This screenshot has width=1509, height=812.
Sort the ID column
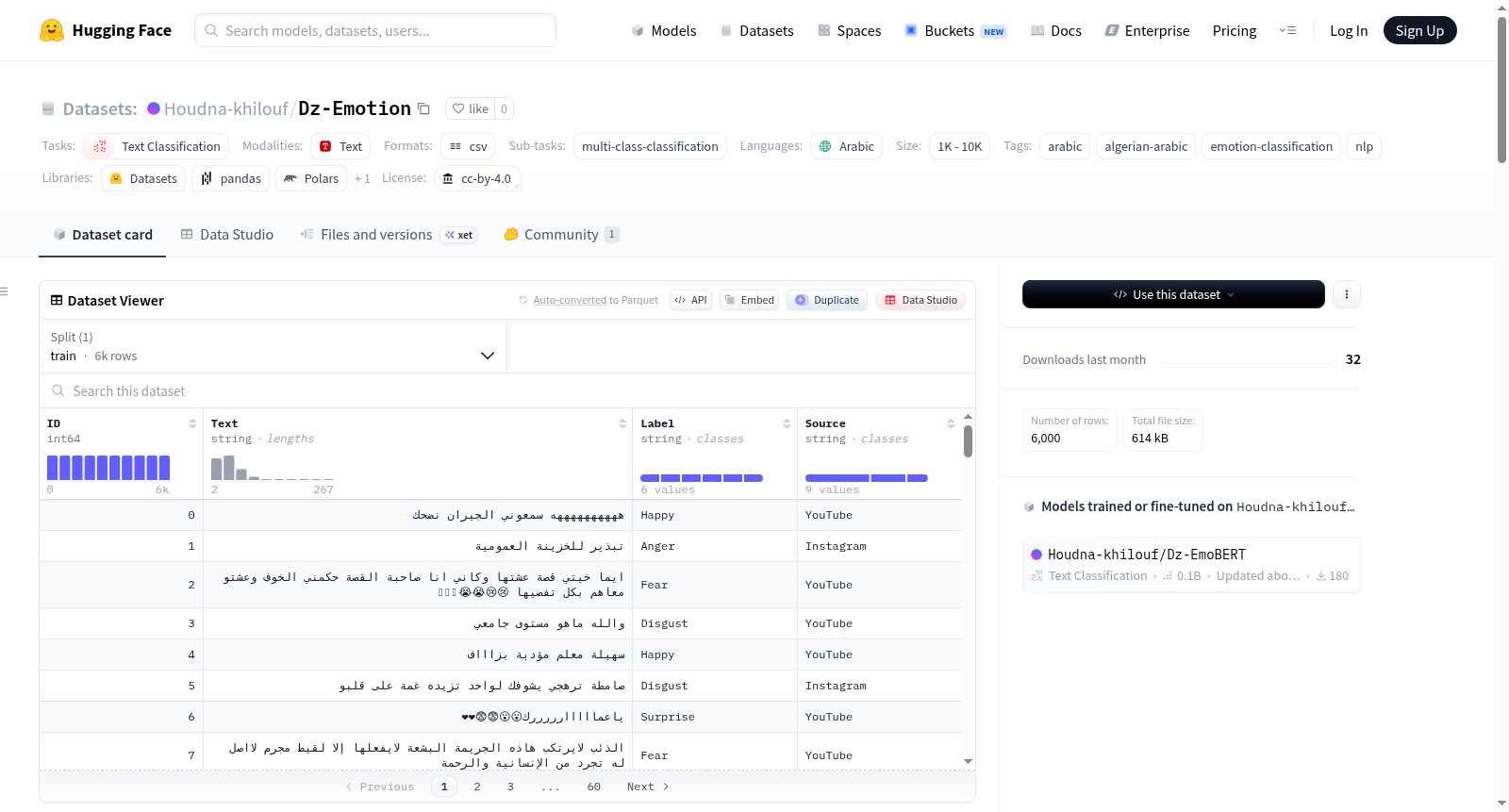[192, 423]
